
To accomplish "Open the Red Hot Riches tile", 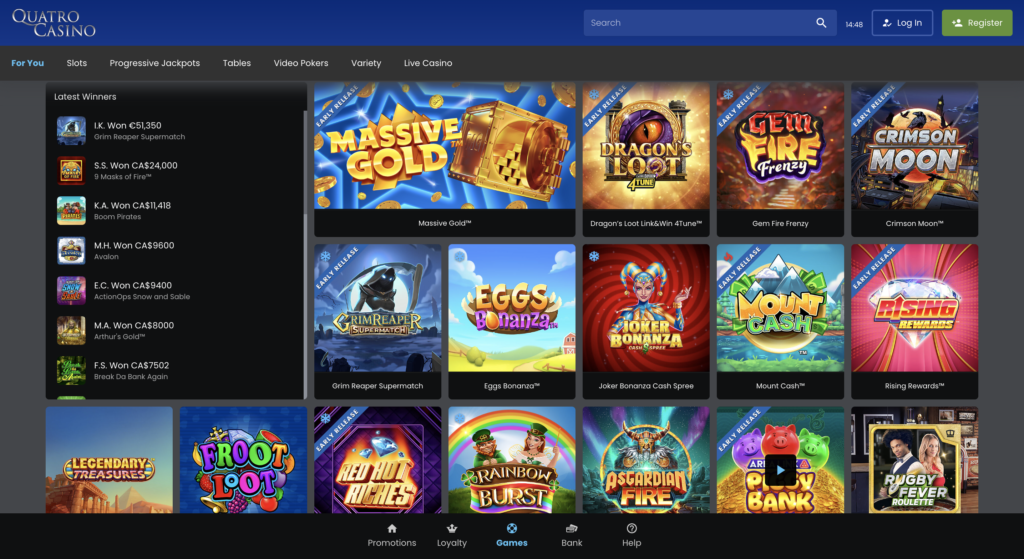I will [377, 460].
